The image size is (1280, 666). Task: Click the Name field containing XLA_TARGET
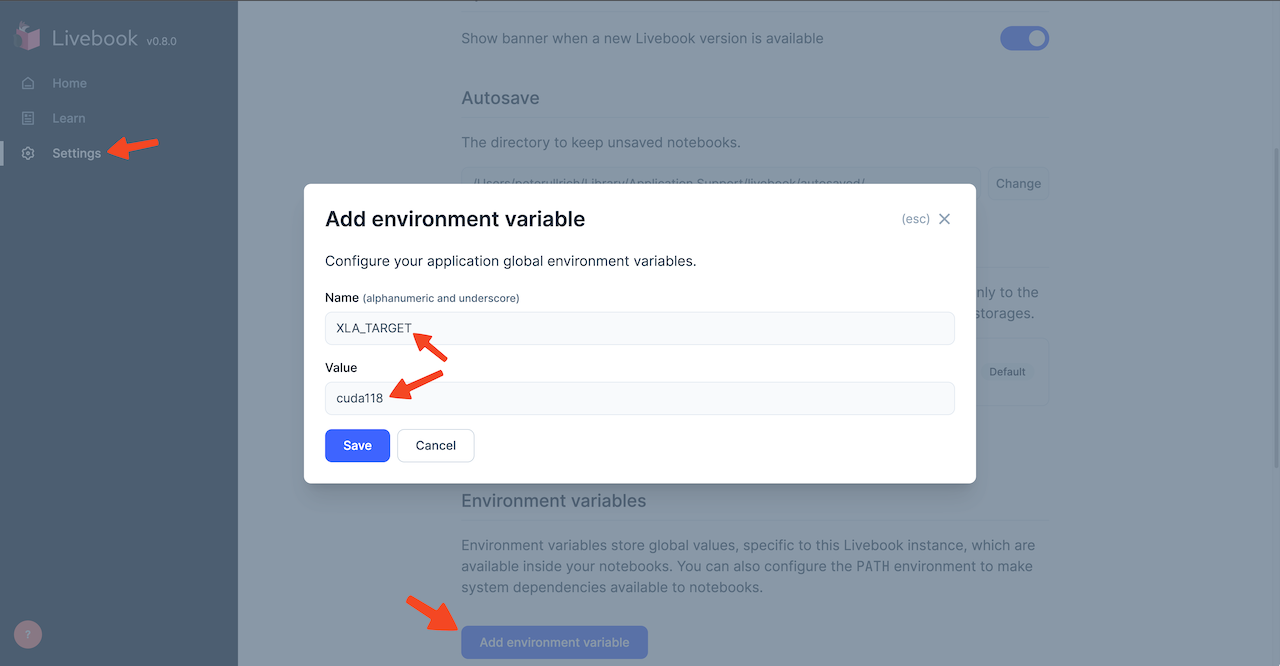[x=640, y=327]
